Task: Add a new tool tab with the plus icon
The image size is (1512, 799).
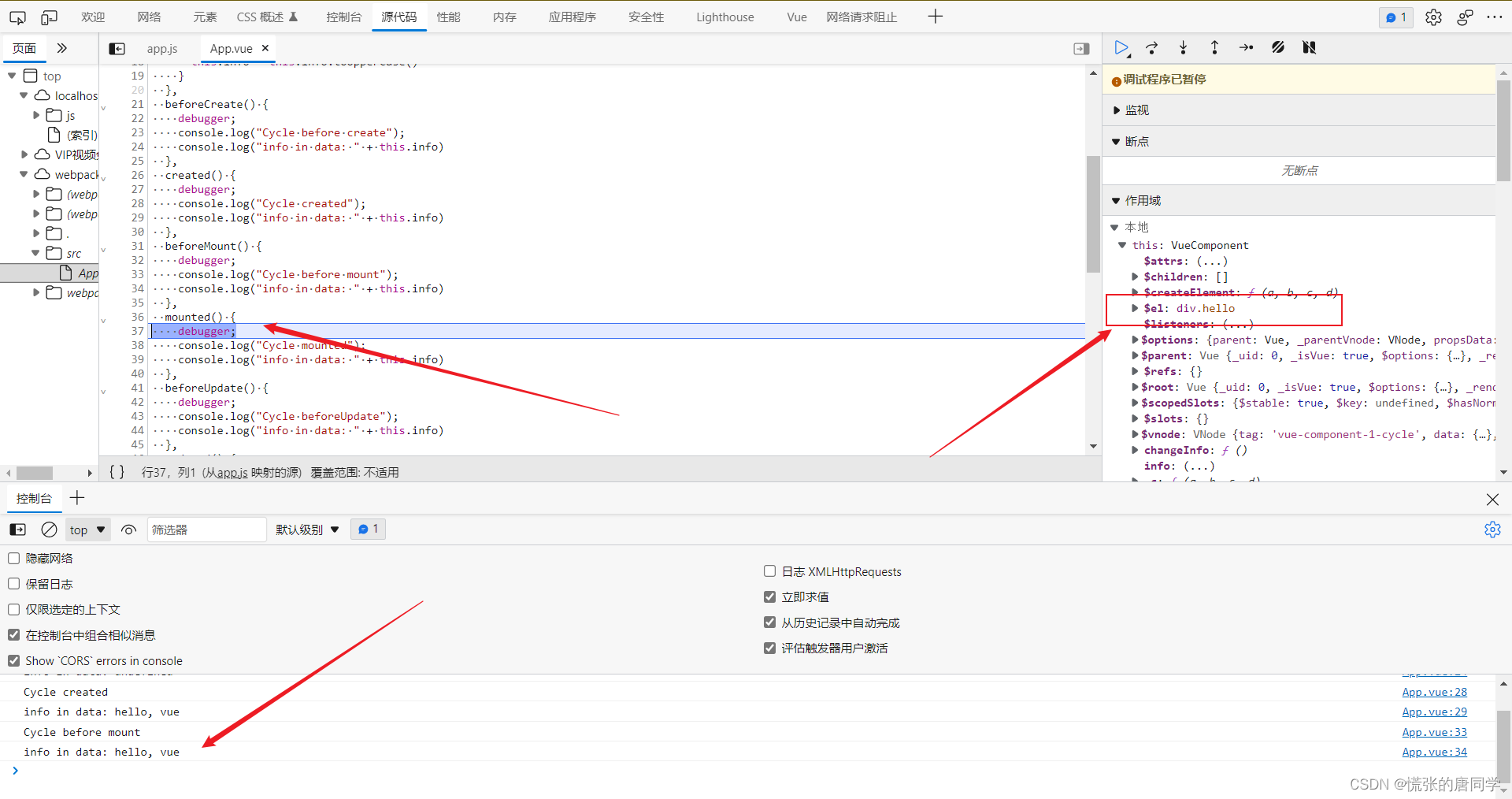Action: [936, 17]
